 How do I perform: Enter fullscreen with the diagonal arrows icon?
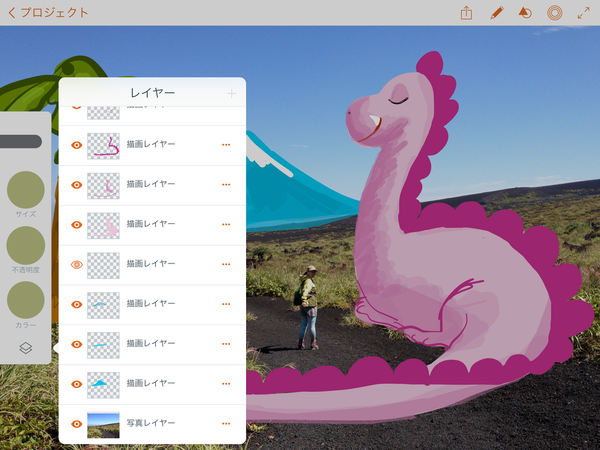[x=584, y=13]
